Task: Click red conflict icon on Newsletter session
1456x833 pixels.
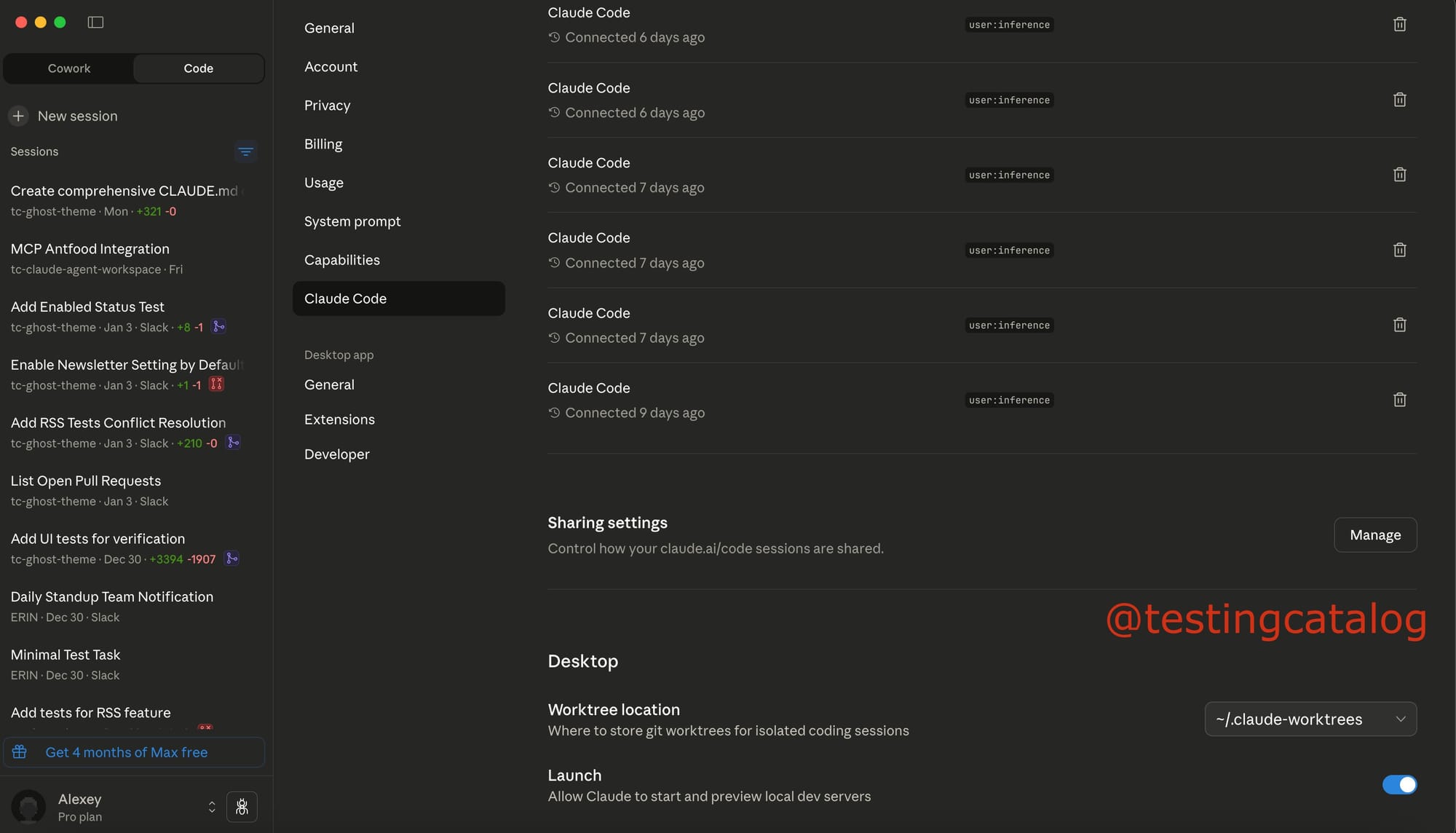Action: (x=216, y=384)
